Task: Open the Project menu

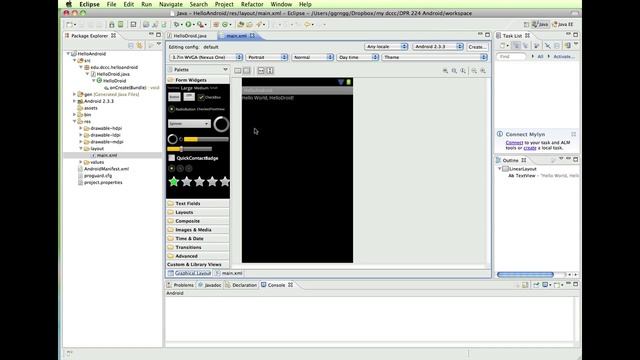Action: click(x=224, y=4)
